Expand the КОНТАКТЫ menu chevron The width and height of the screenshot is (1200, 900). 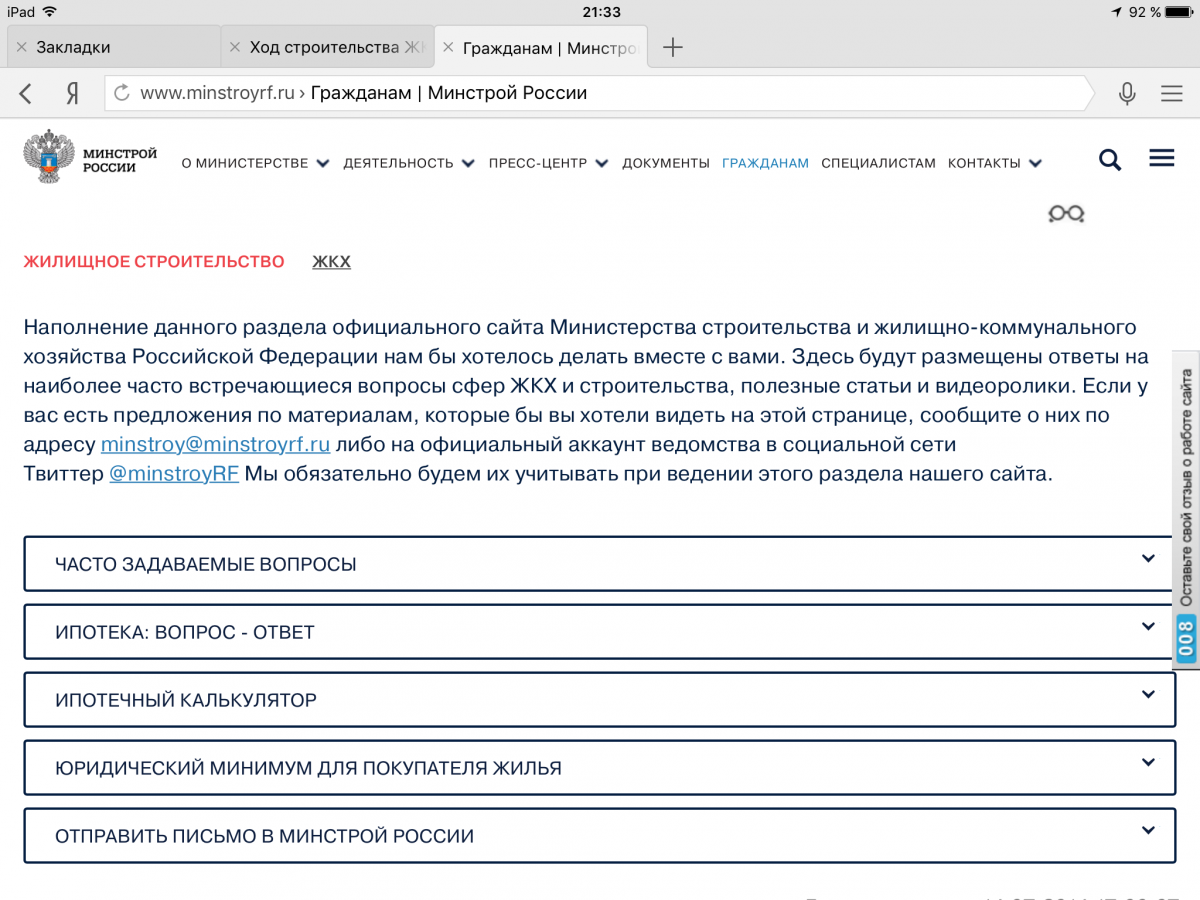point(1035,163)
